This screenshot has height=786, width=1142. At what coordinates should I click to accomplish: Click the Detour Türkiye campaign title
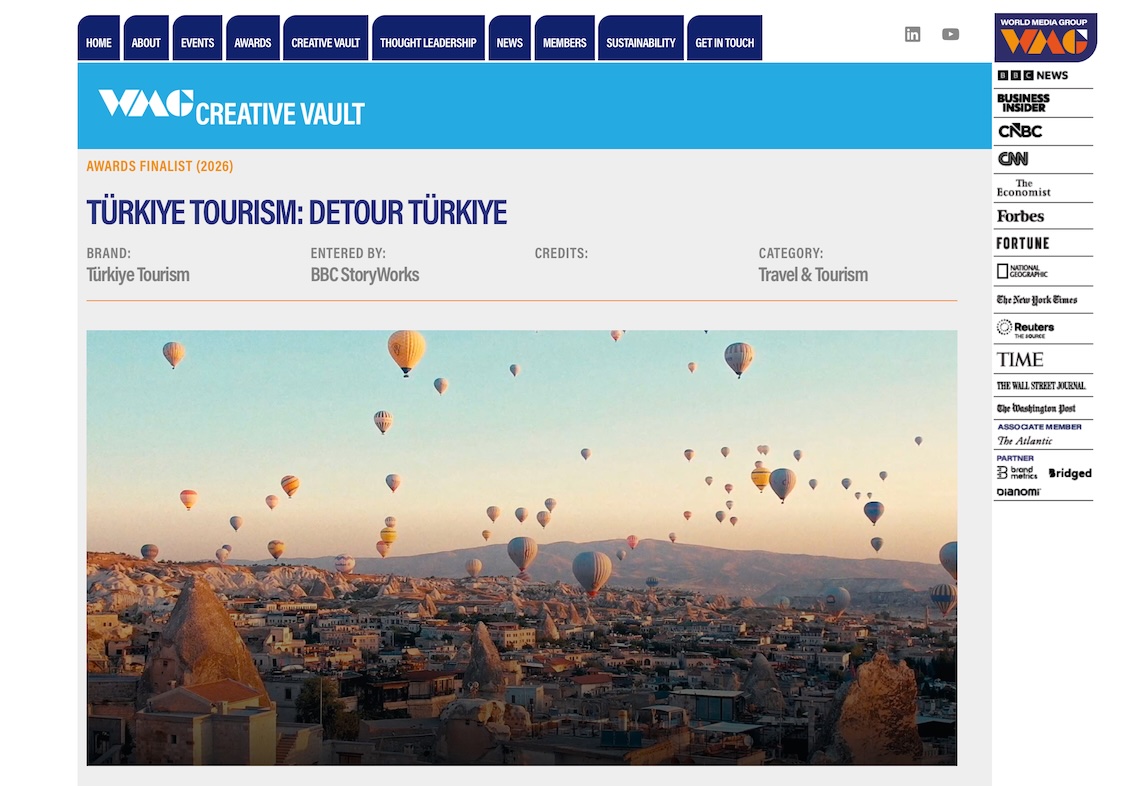[x=296, y=212]
